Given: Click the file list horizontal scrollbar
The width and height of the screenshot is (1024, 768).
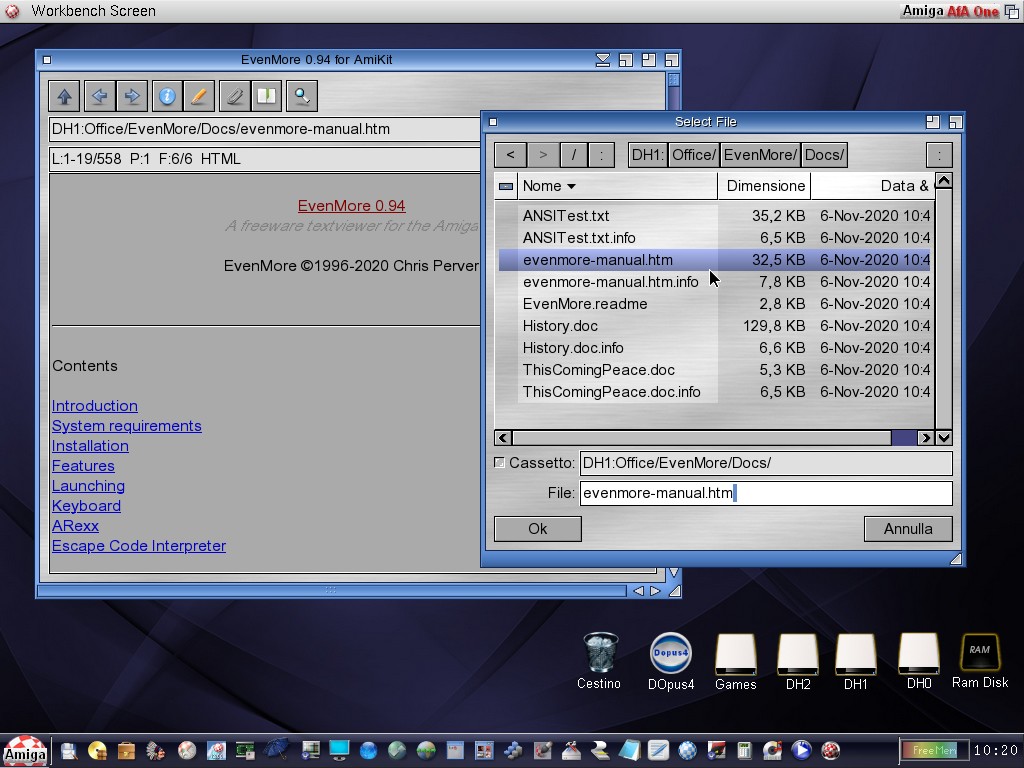Looking at the screenshot, I should 700,437.
